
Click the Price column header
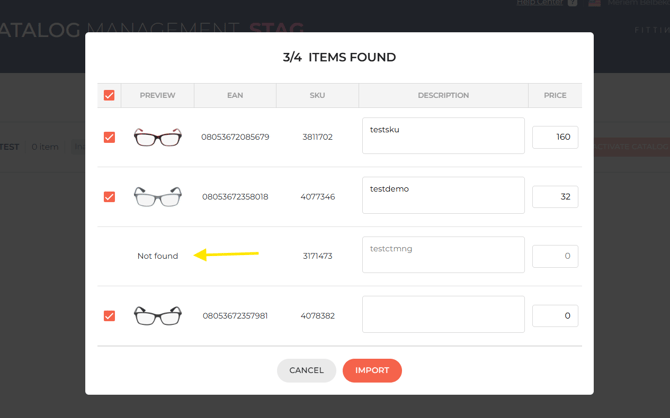pos(555,95)
